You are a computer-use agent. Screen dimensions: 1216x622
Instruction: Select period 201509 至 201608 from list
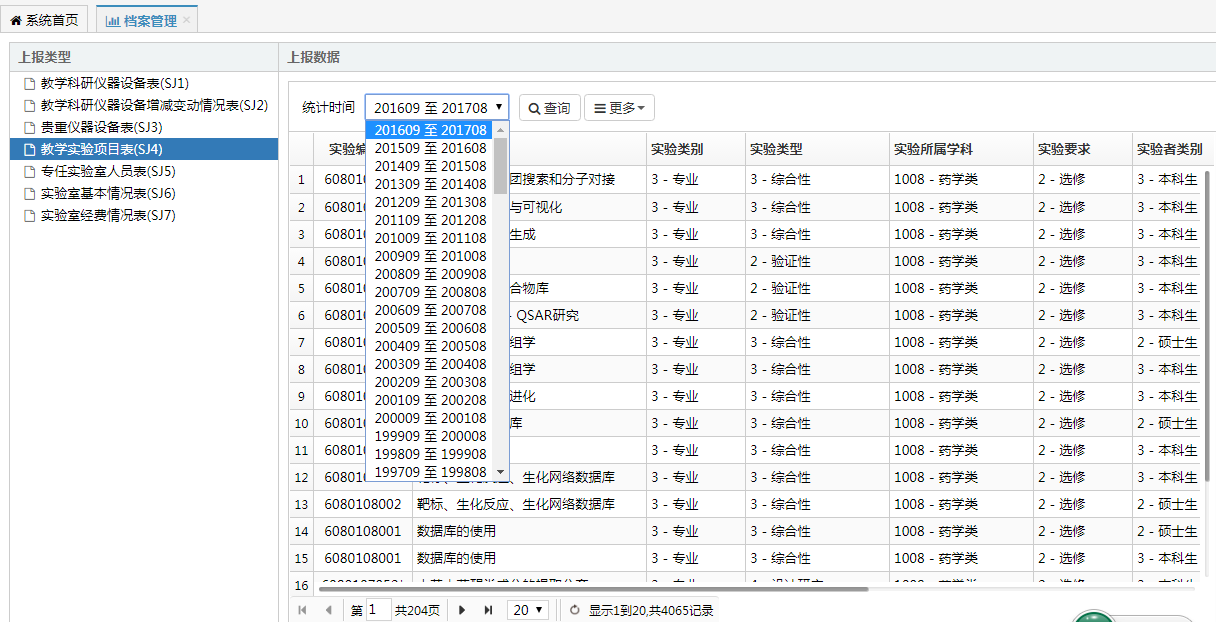pos(430,148)
